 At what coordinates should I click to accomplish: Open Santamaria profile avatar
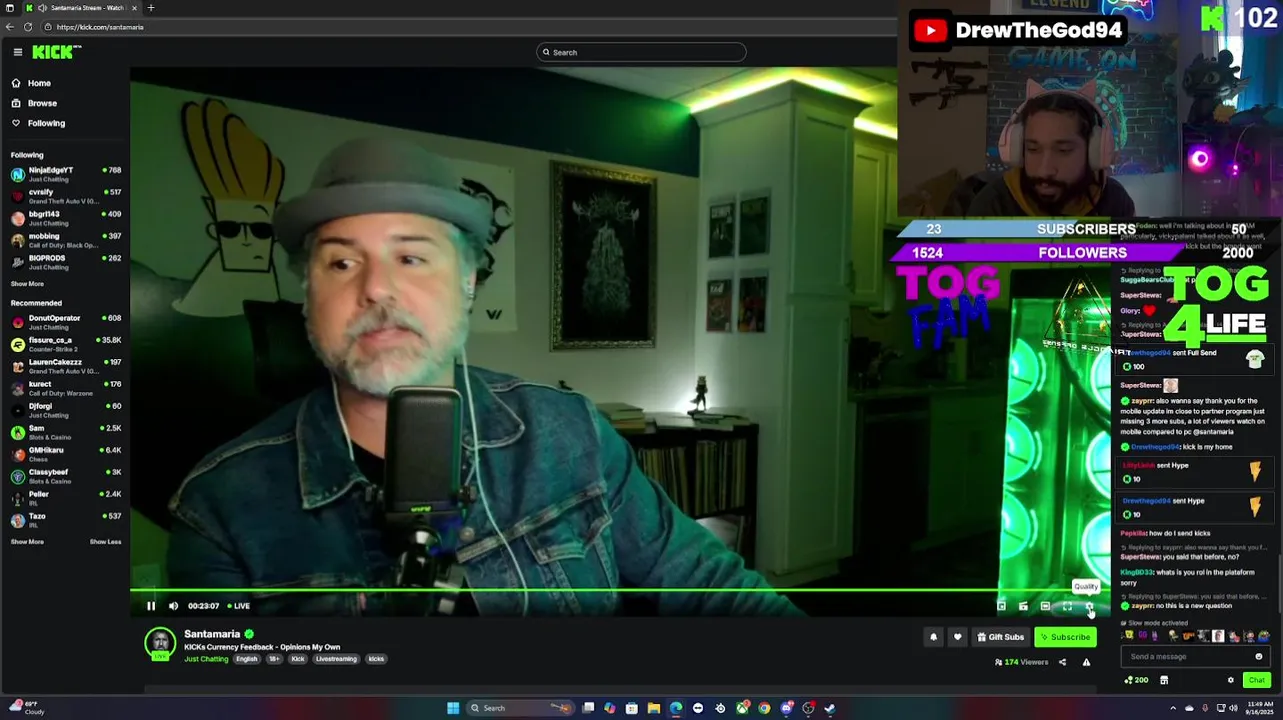click(x=160, y=644)
